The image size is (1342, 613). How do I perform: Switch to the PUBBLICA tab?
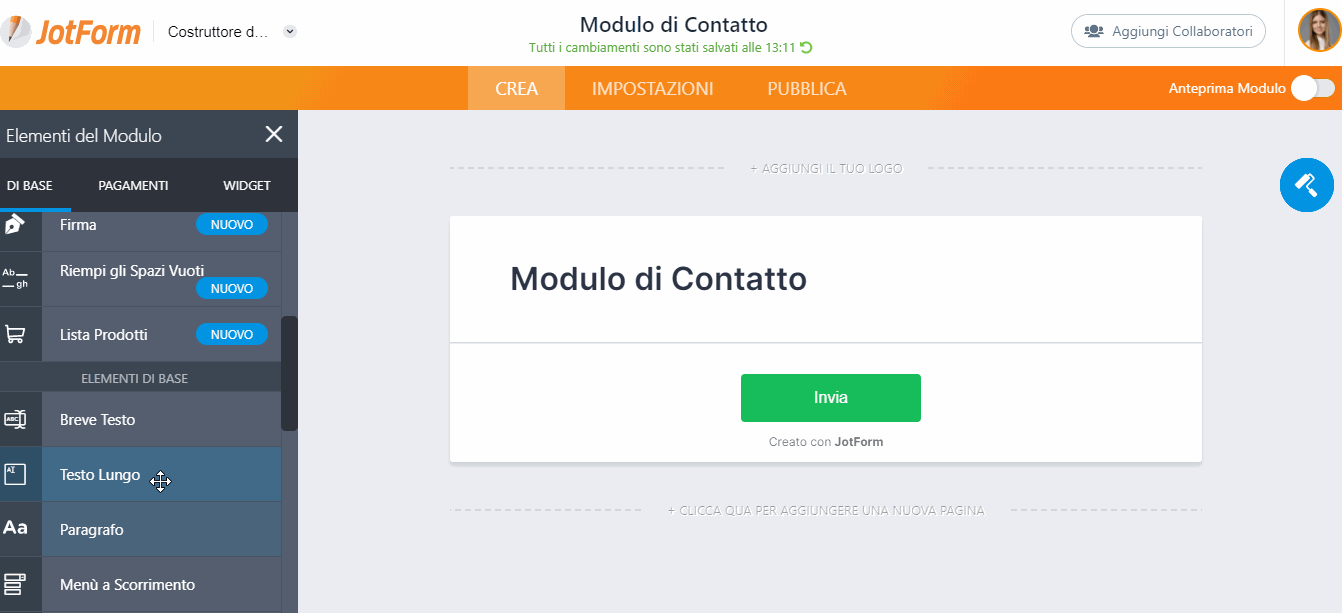[807, 88]
